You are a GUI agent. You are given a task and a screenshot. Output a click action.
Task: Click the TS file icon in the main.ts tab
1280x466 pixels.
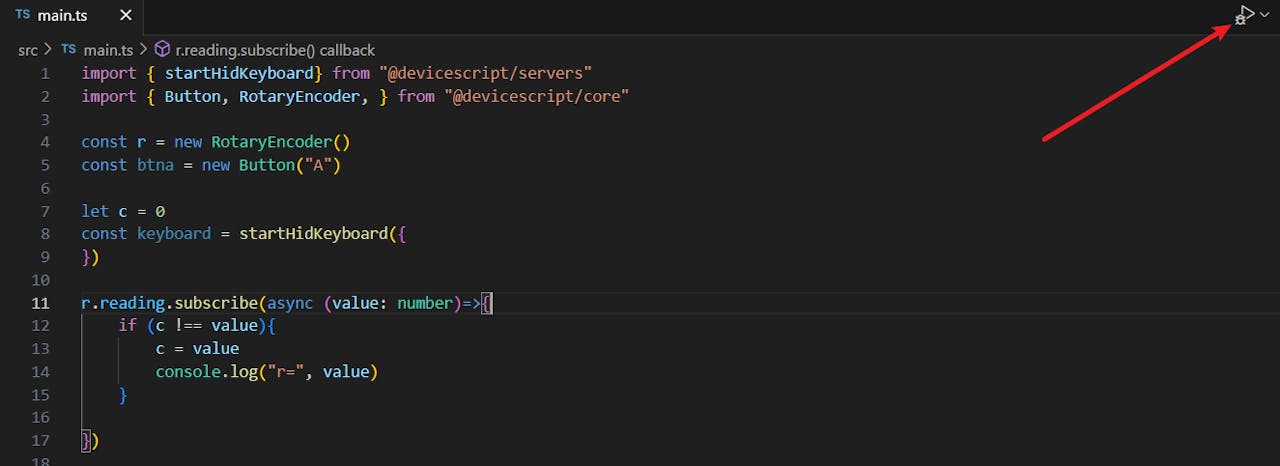23,16
